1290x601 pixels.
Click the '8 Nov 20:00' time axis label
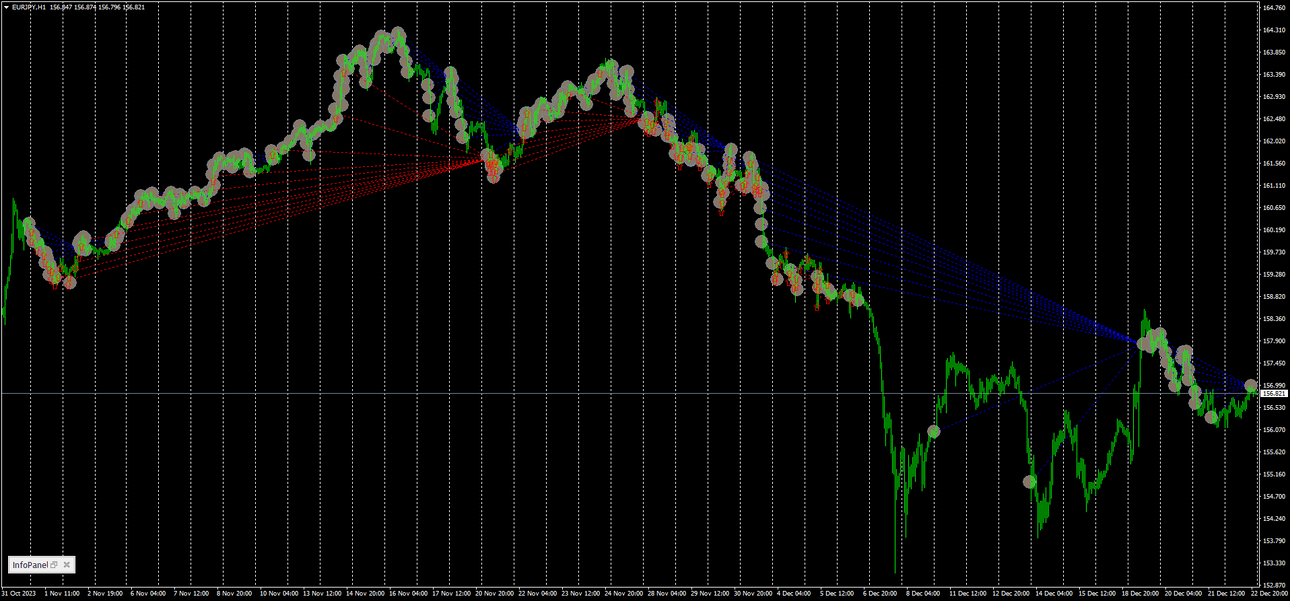234,593
